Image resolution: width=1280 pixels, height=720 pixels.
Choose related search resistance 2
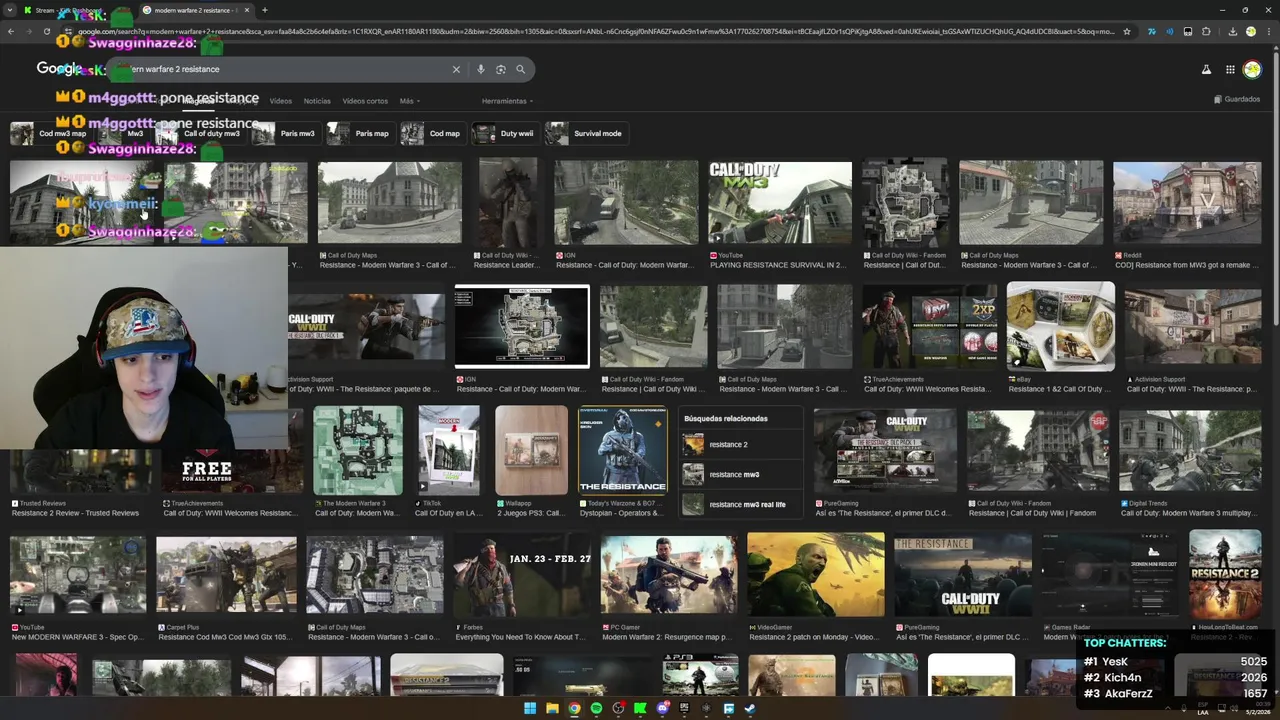point(741,444)
